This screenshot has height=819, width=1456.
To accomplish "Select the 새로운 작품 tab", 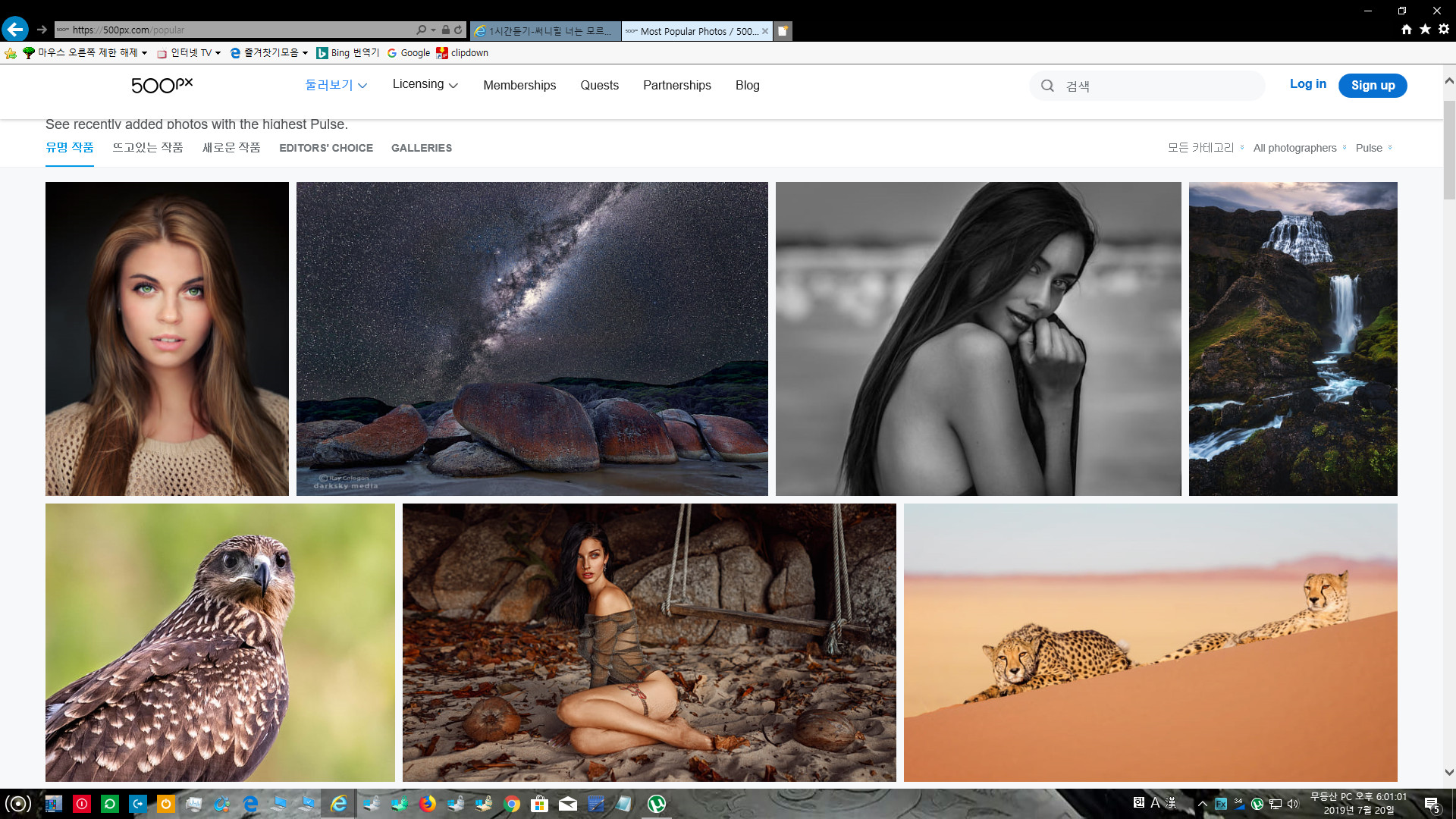I will tap(231, 147).
